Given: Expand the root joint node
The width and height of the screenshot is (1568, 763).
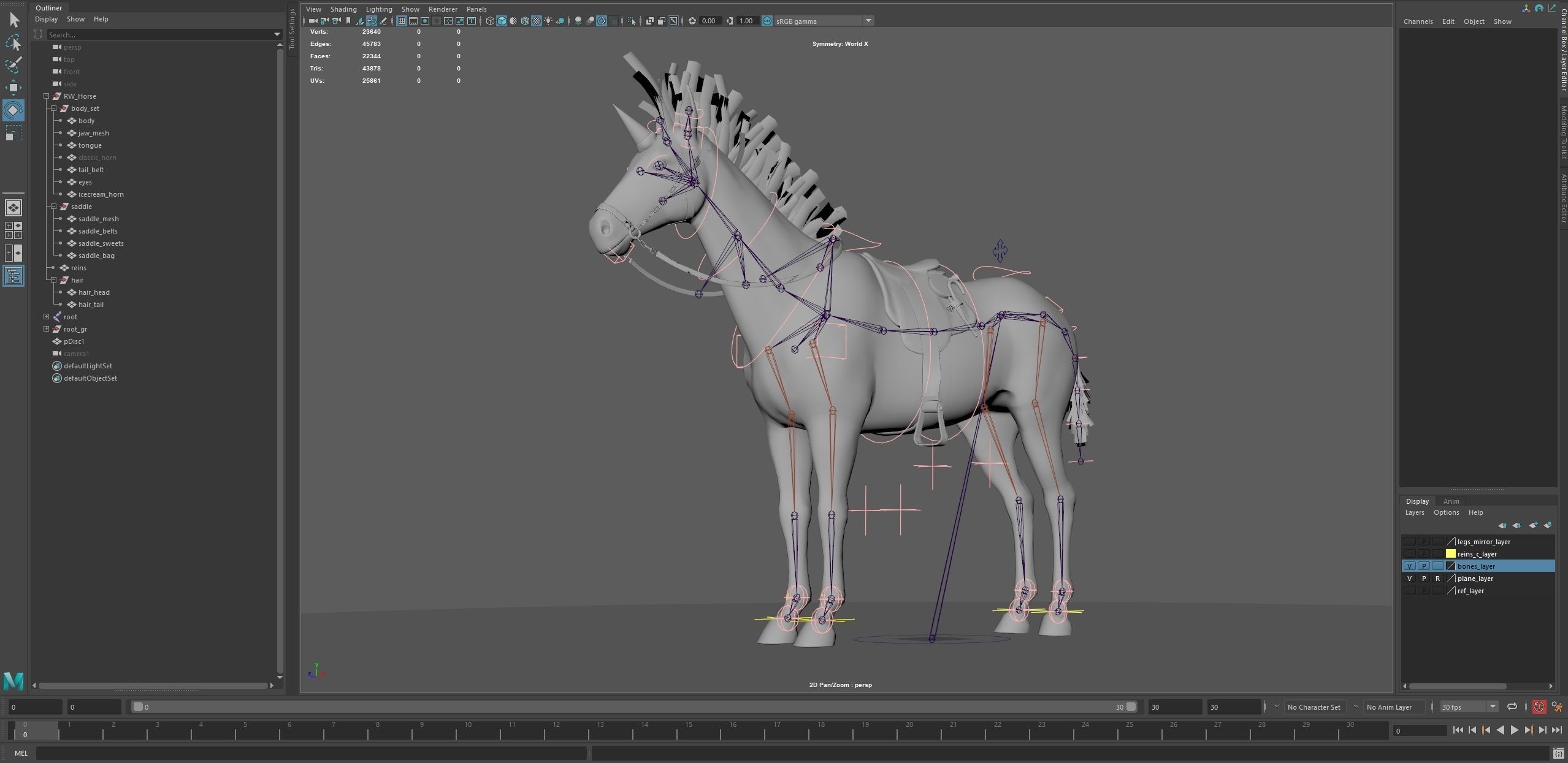Looking at the screenshot, I should coord(46,317).
